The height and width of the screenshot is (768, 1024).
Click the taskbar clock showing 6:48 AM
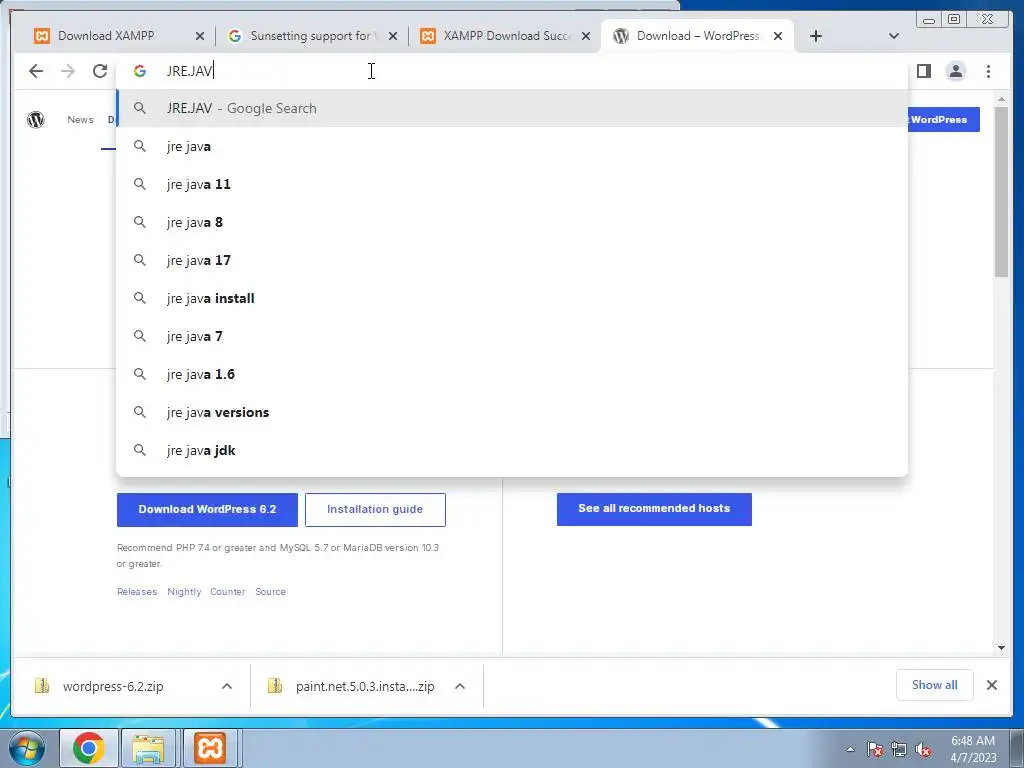point(973,749)
